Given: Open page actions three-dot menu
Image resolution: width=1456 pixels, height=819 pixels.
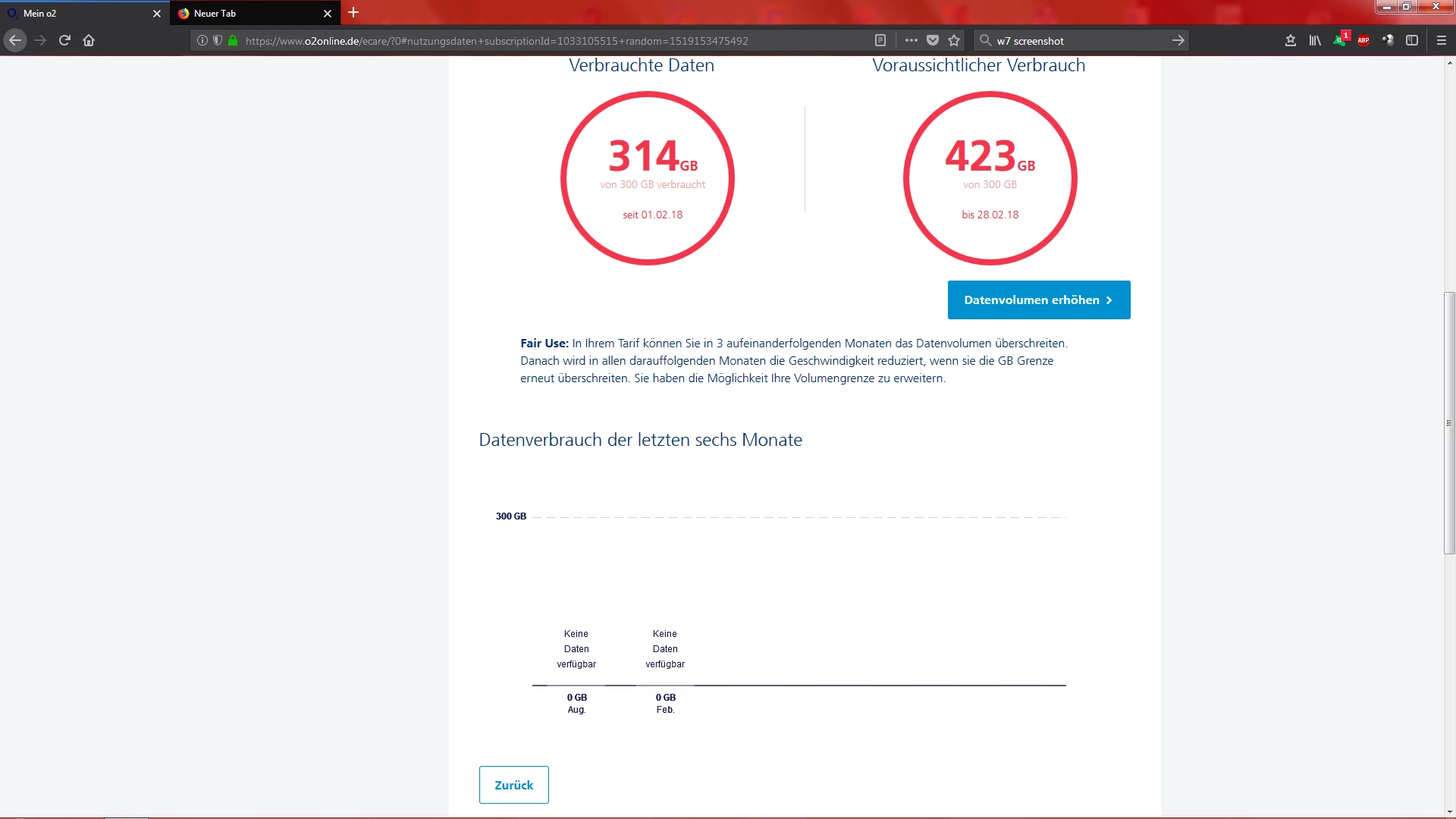Looking at the screenshot, I should click(x=911, y=40).
